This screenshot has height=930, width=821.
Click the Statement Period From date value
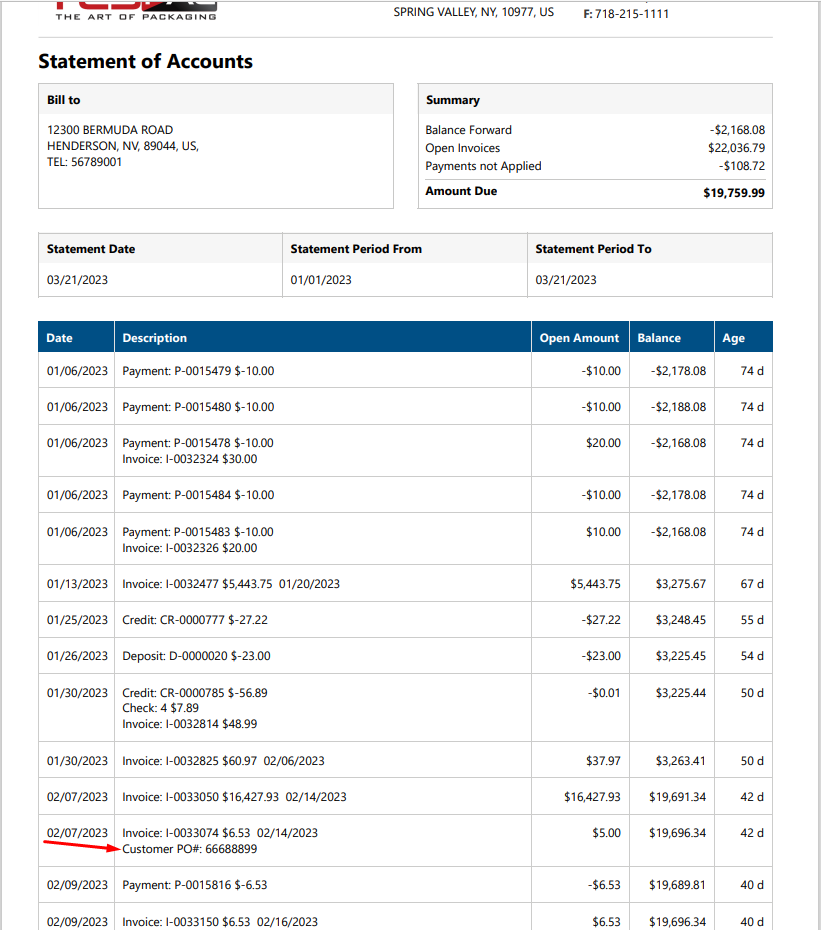tap(321, 280)
